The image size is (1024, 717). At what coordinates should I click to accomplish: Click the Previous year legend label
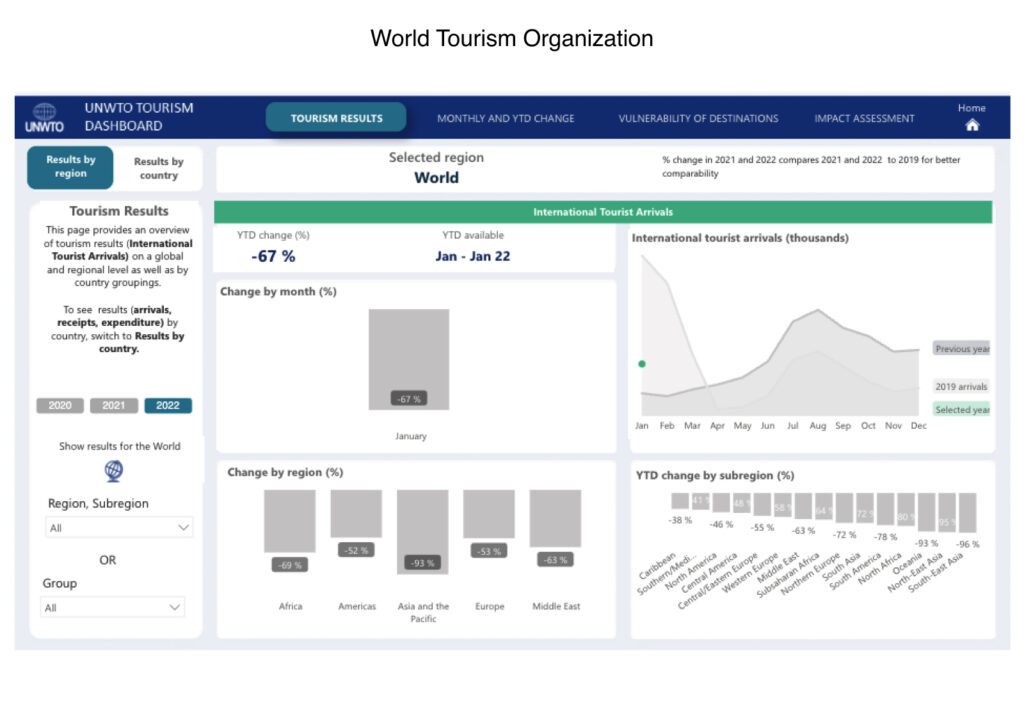(961, 349)
